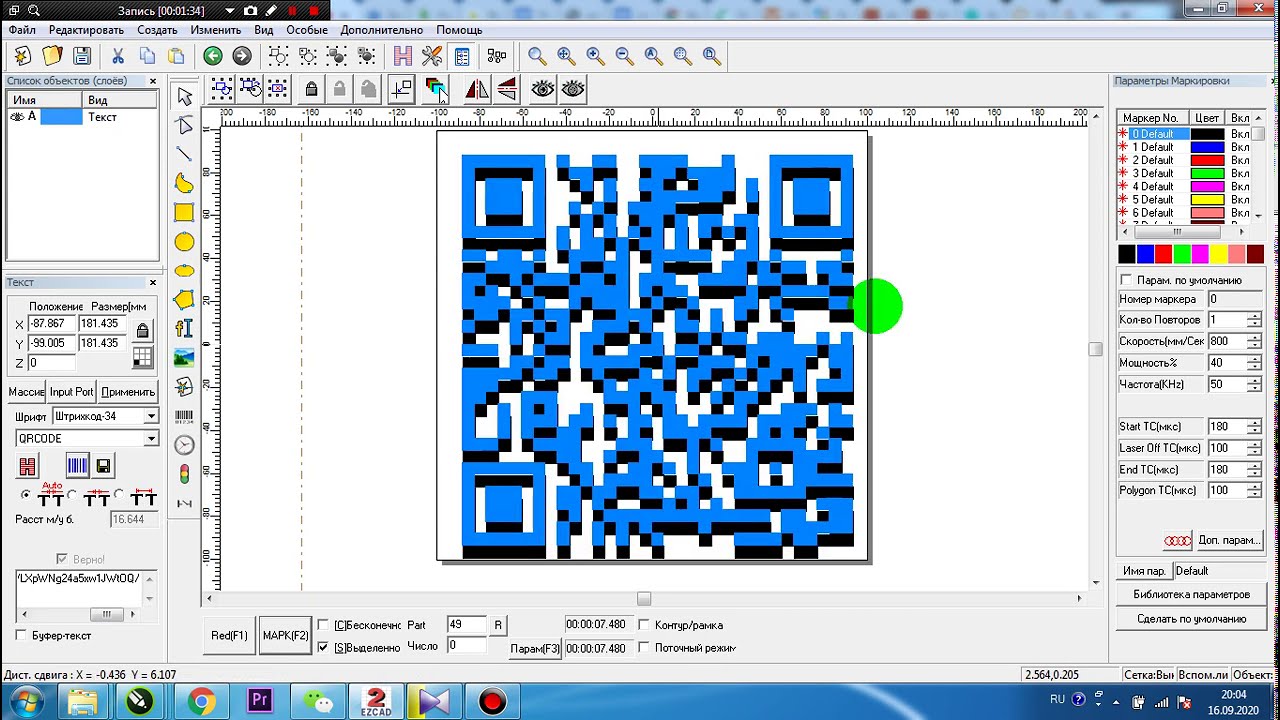This screenshot has width=1280, height=720.
Task: Open the QRCODE barcode type dropdown
Action: tap(151, 438)
